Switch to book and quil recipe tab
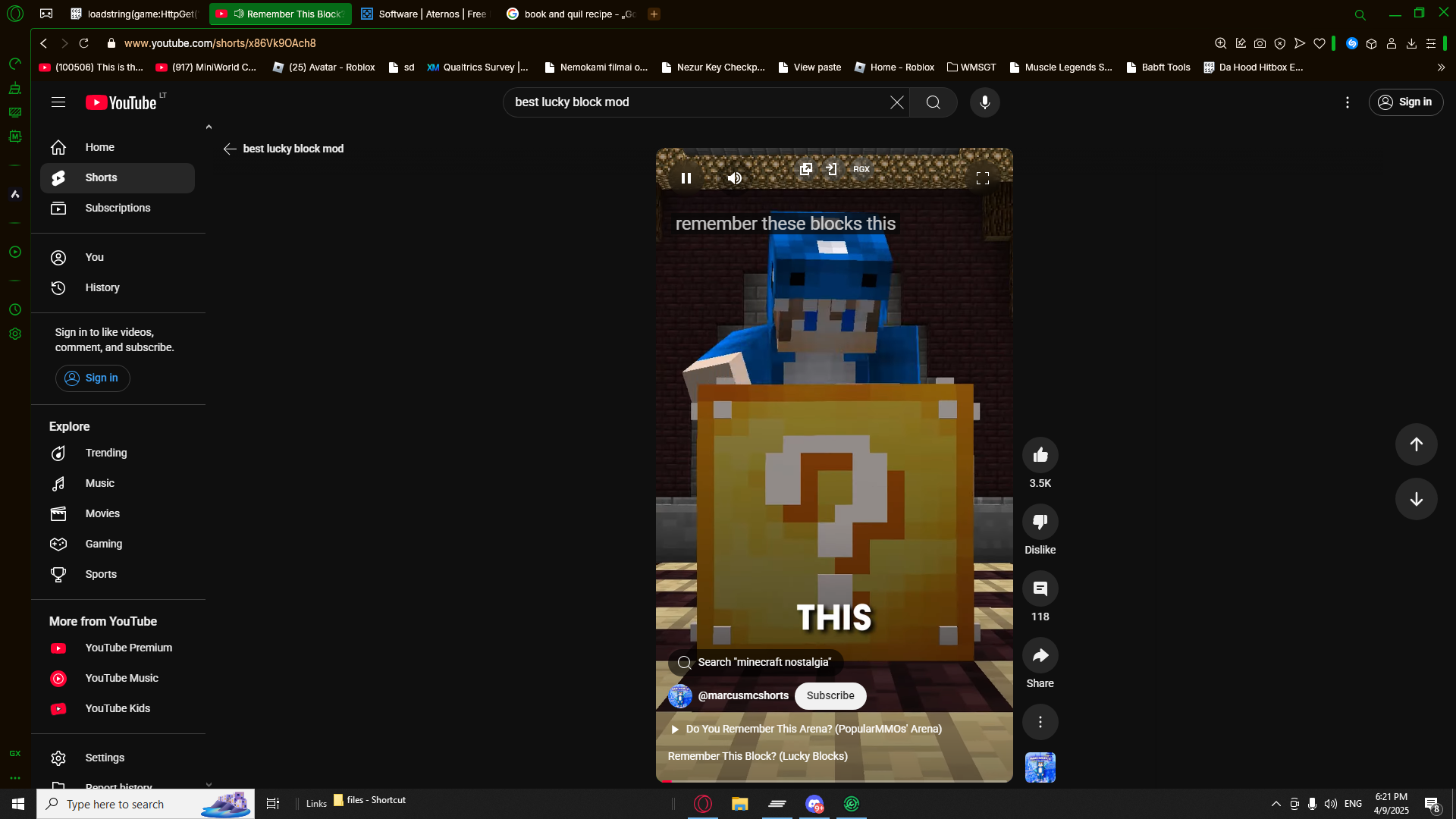This screenshot has height=819, width=1456. (571, 14)
